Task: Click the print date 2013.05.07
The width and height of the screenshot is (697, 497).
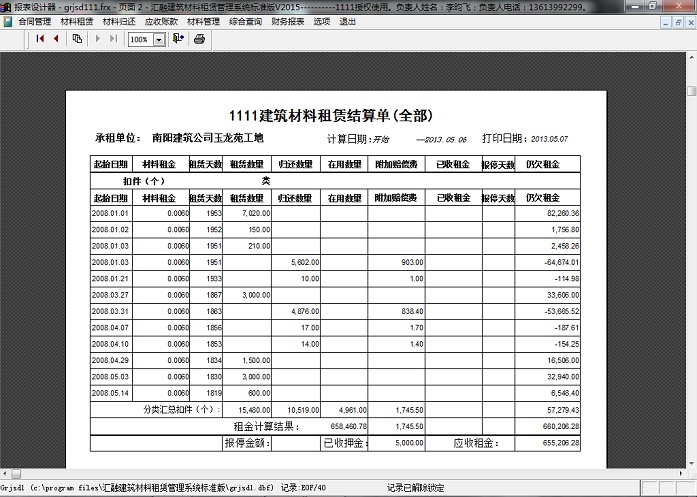Action: click(x=549, y=139)
